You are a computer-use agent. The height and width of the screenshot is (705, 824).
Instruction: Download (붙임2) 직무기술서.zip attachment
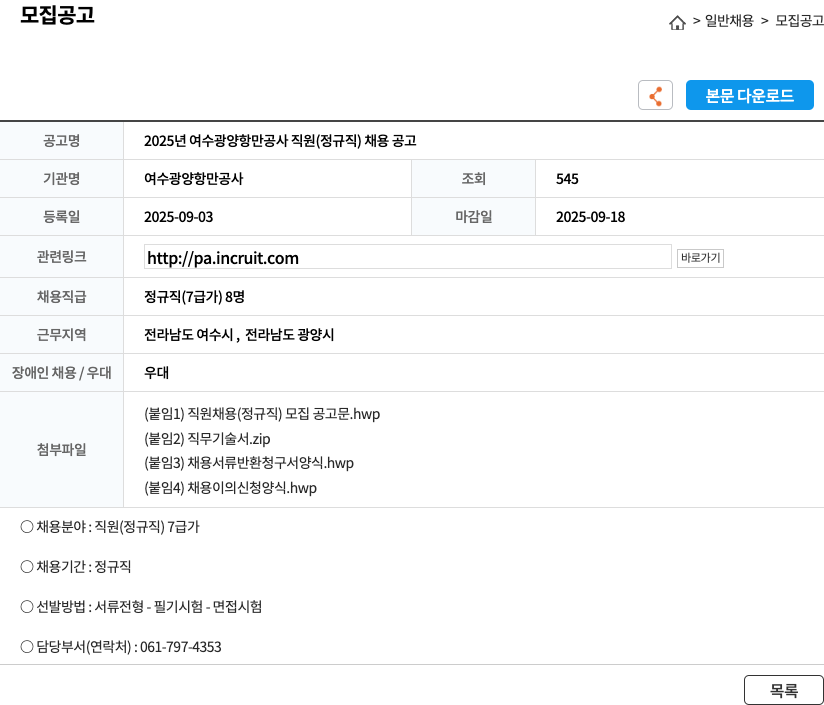pos(207,439)
